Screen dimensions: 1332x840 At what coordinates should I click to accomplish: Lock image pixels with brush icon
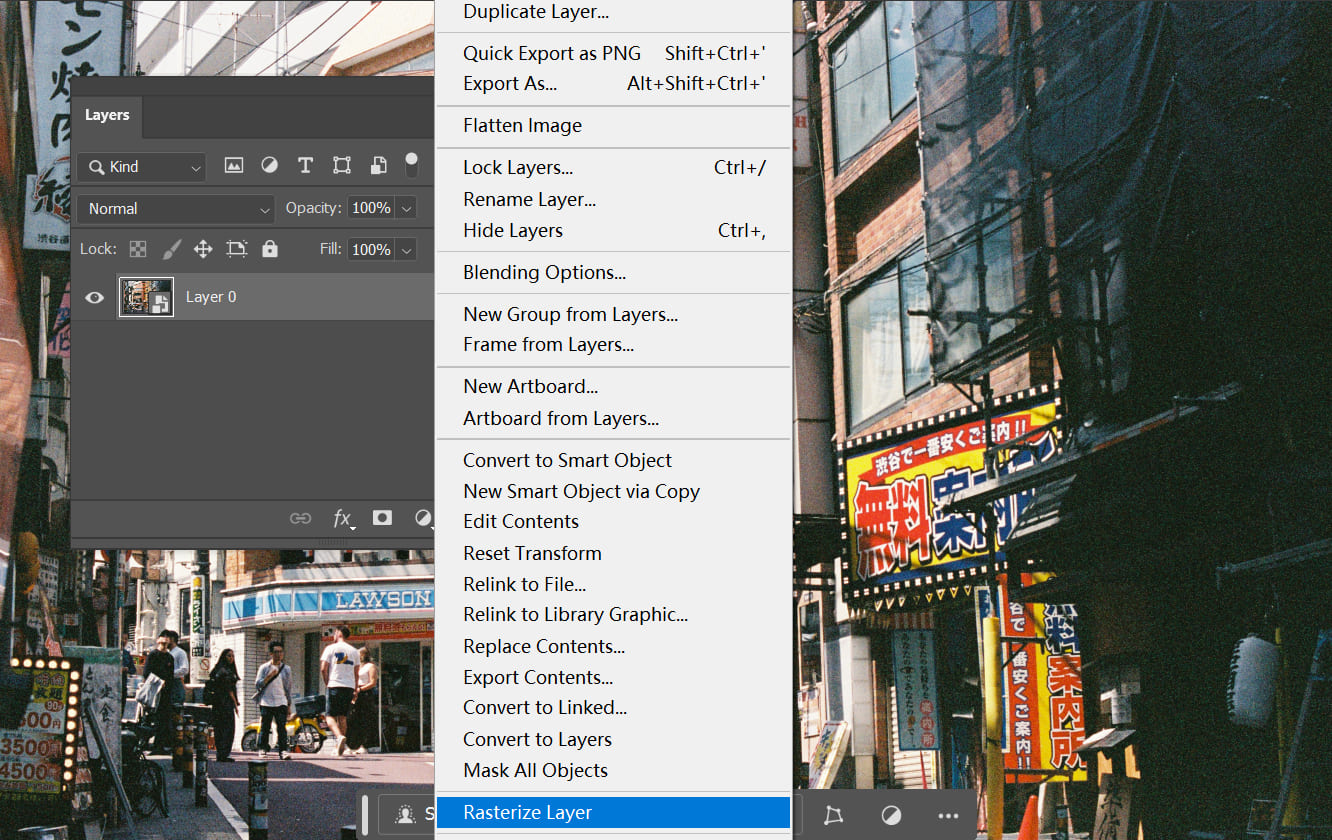coord(171,249)
